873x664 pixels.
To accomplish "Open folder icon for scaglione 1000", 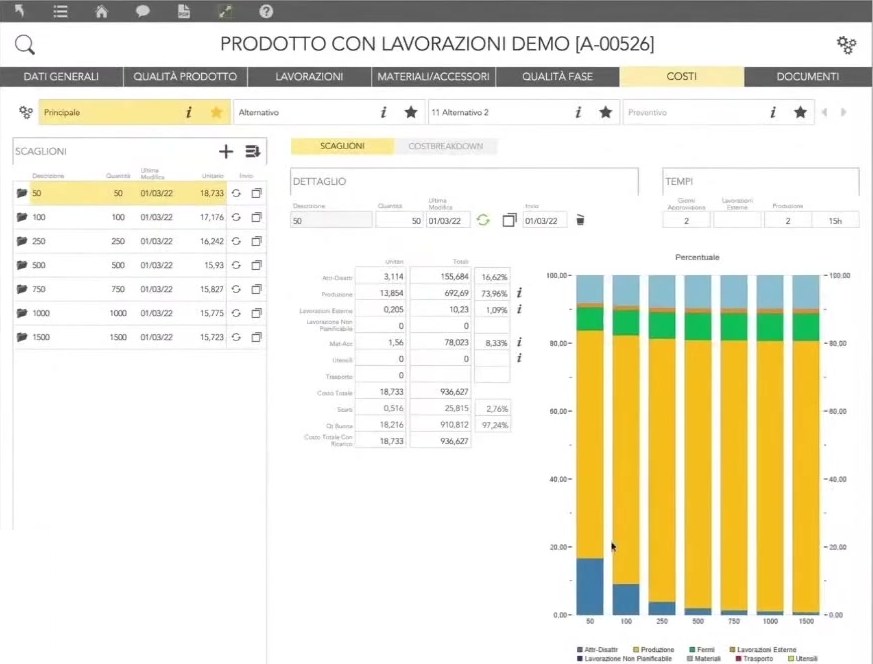I will tap(22, 313).
